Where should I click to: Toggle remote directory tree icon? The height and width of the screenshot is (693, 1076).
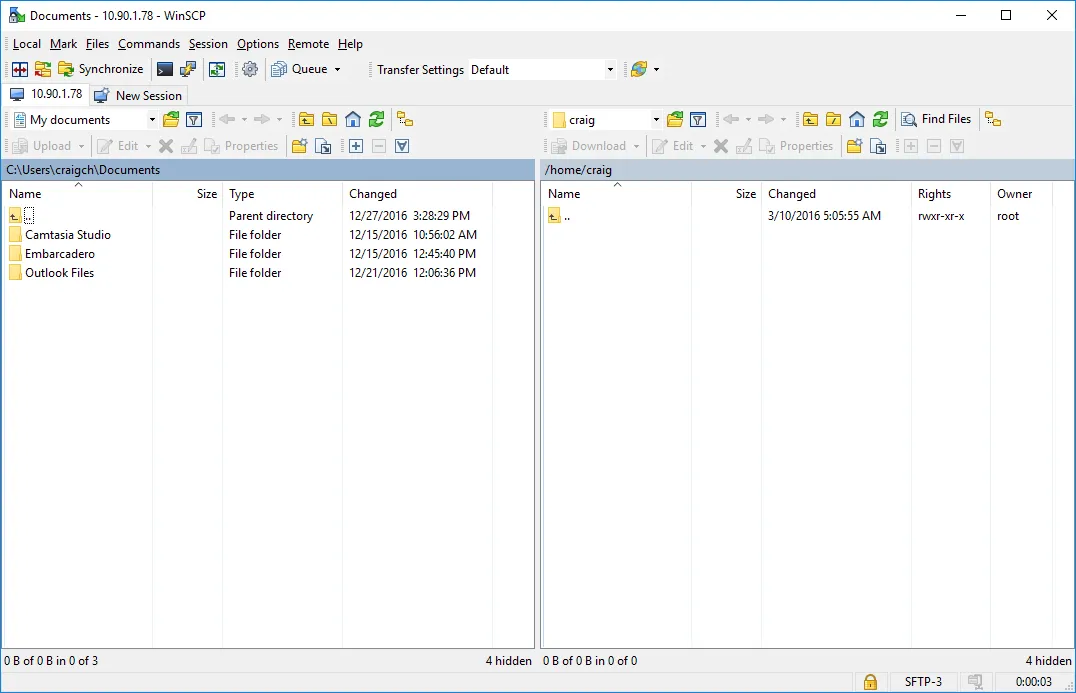coord(993,120)
